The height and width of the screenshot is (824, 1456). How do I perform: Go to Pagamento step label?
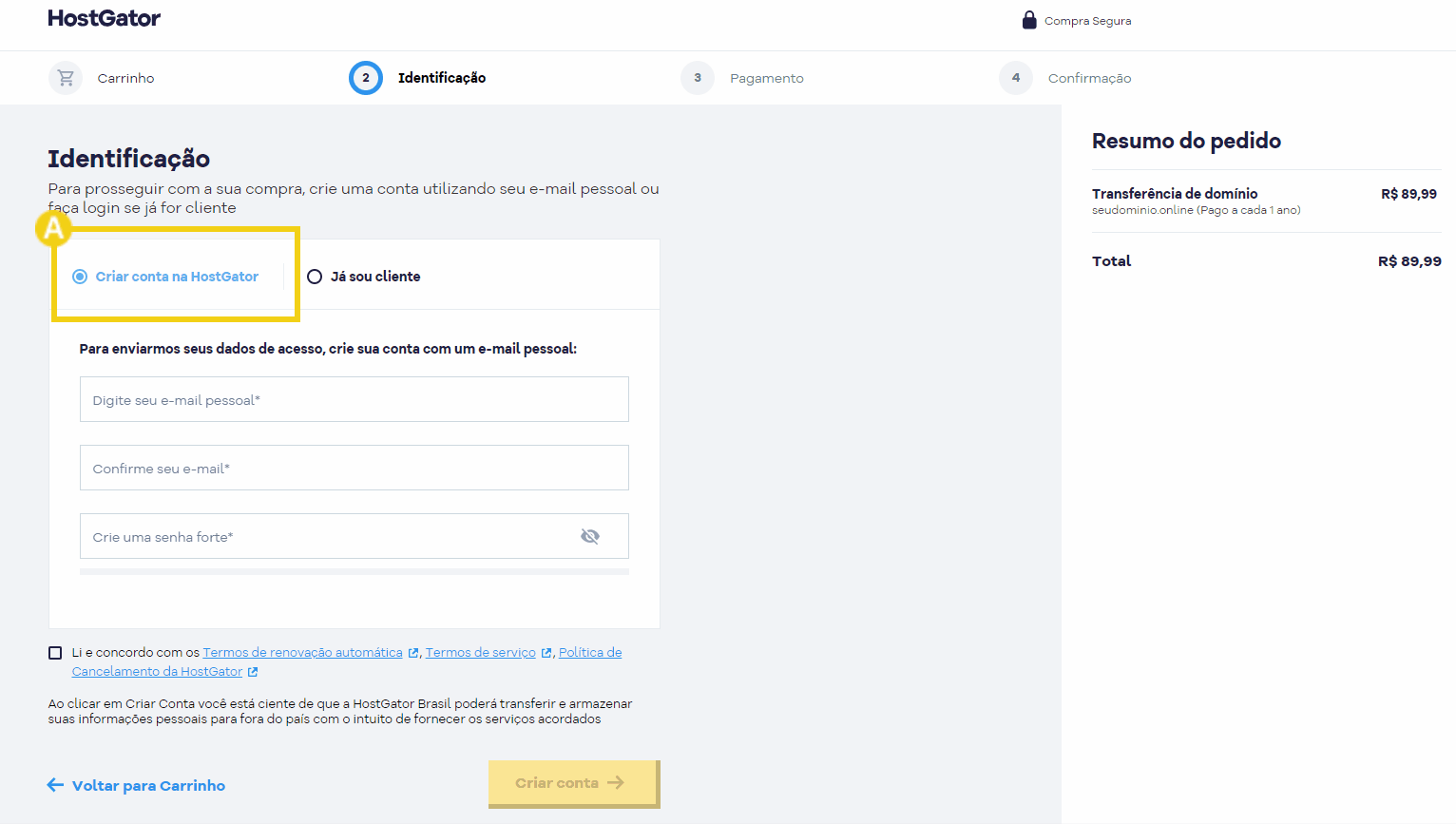pyautogui.click(x=767, y=78)
